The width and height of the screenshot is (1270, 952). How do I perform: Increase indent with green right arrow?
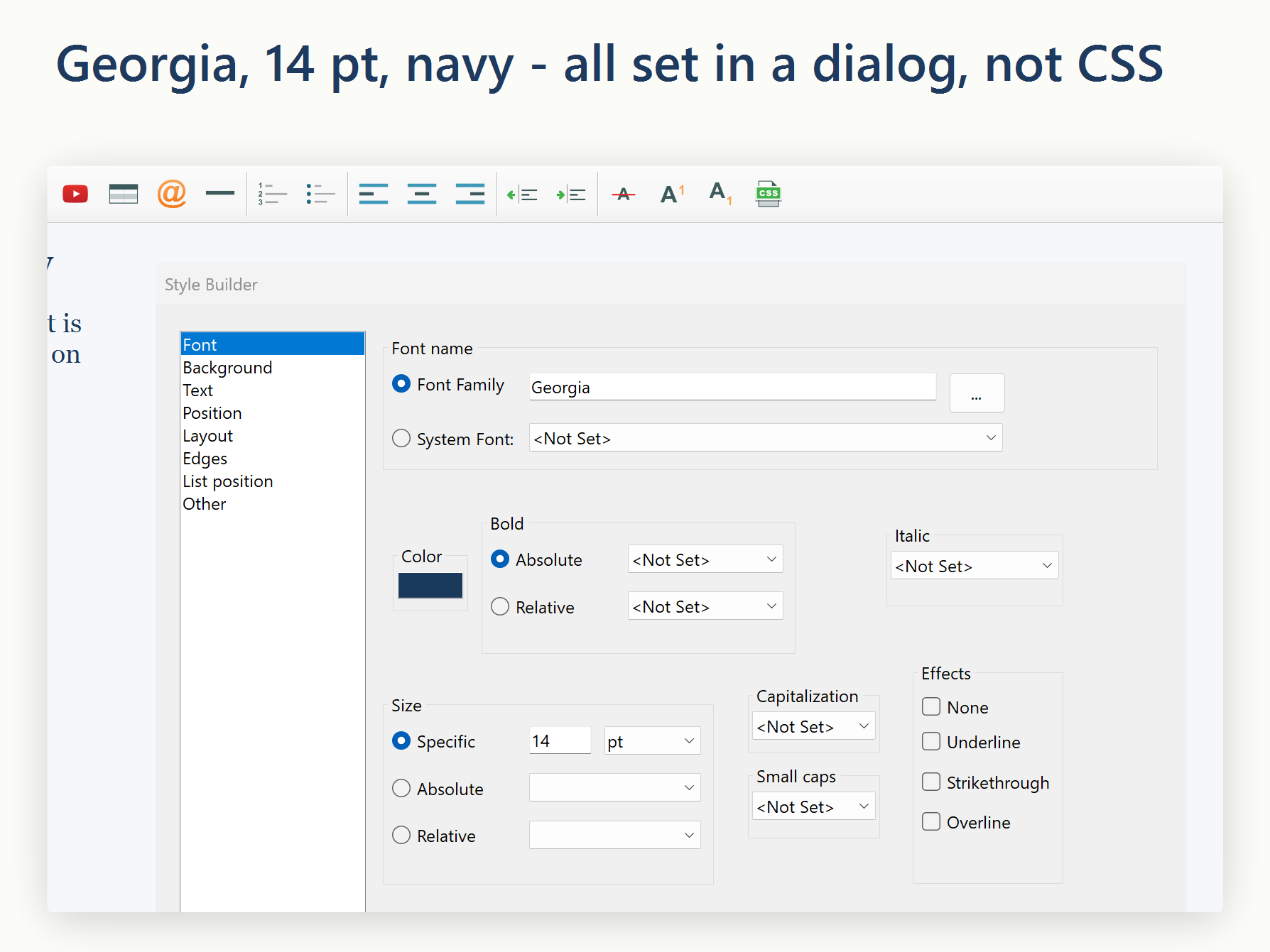(x=571, y=195)
